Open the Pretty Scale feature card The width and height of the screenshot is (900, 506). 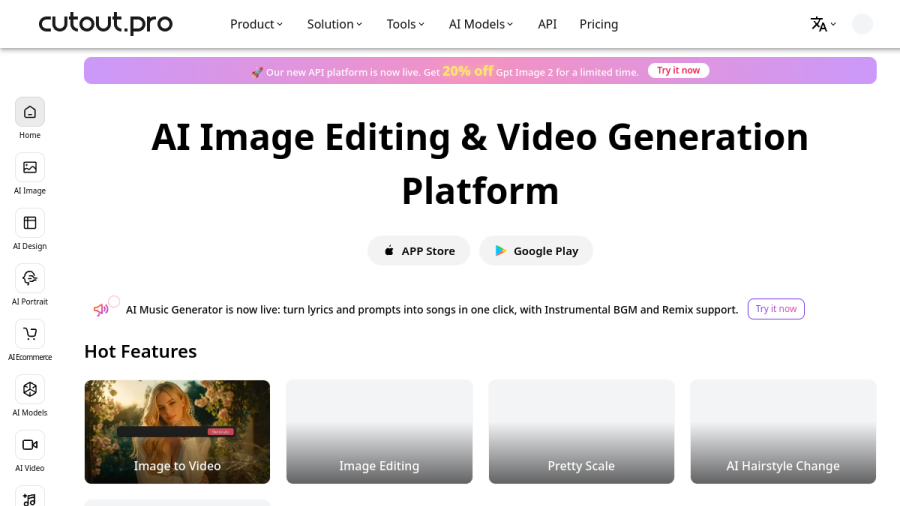tap(581, 432)
